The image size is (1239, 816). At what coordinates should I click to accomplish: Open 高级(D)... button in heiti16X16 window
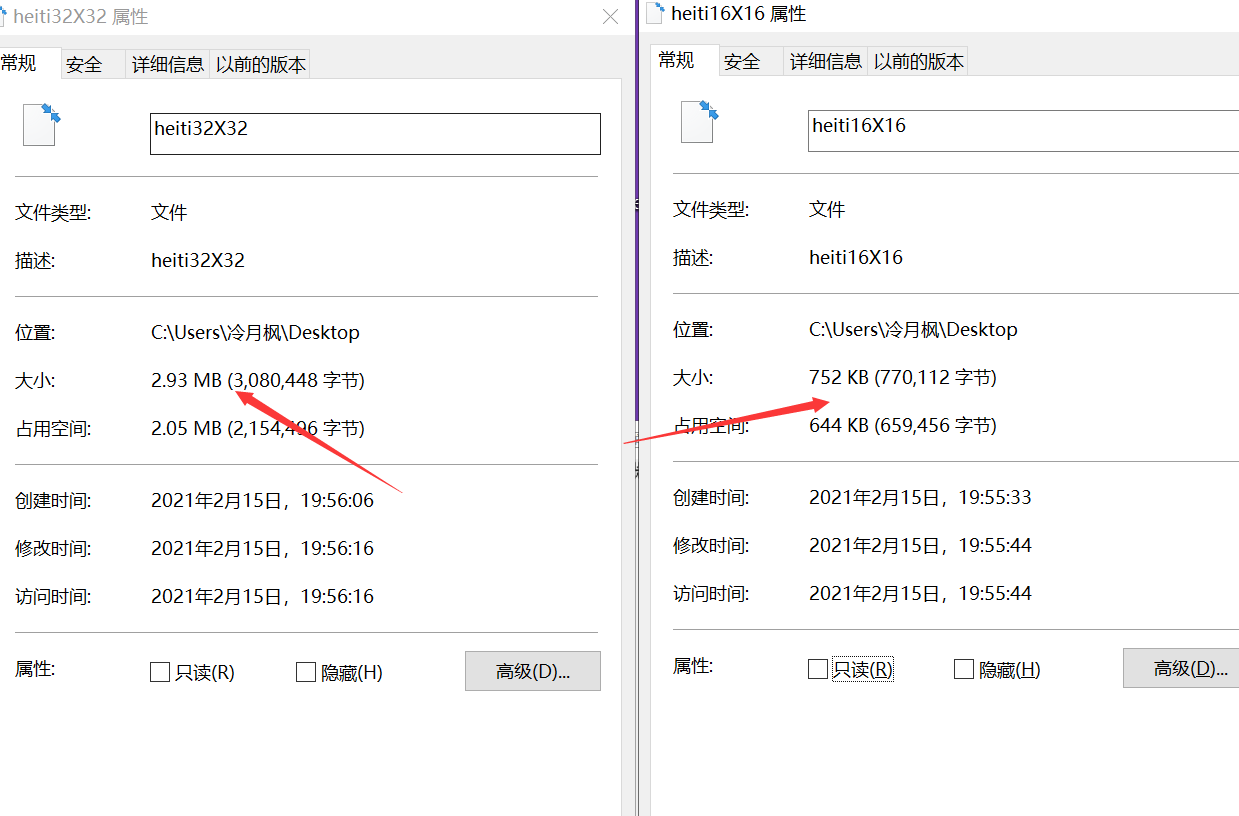pos(1181,668)
